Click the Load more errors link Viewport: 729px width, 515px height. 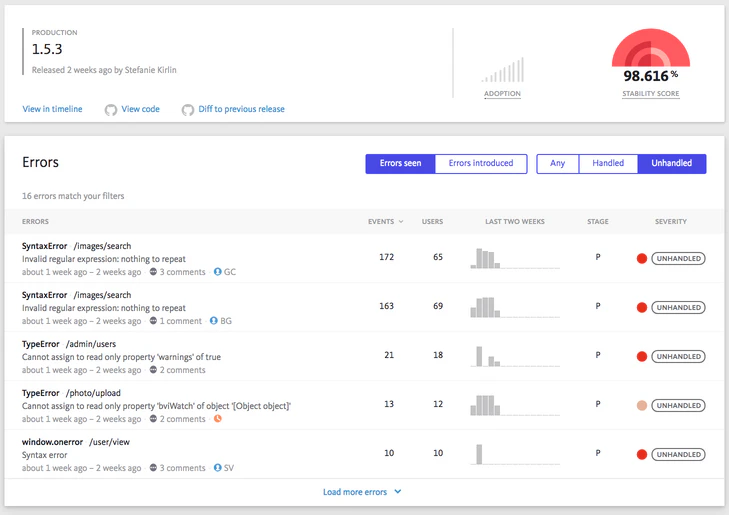[x=355, y=492]
